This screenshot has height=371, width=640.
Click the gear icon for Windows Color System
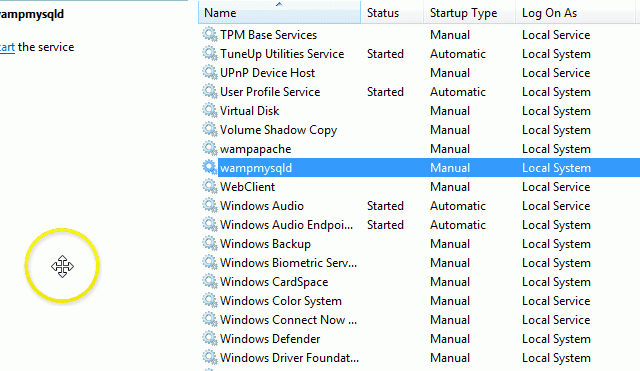pos(210,300)
